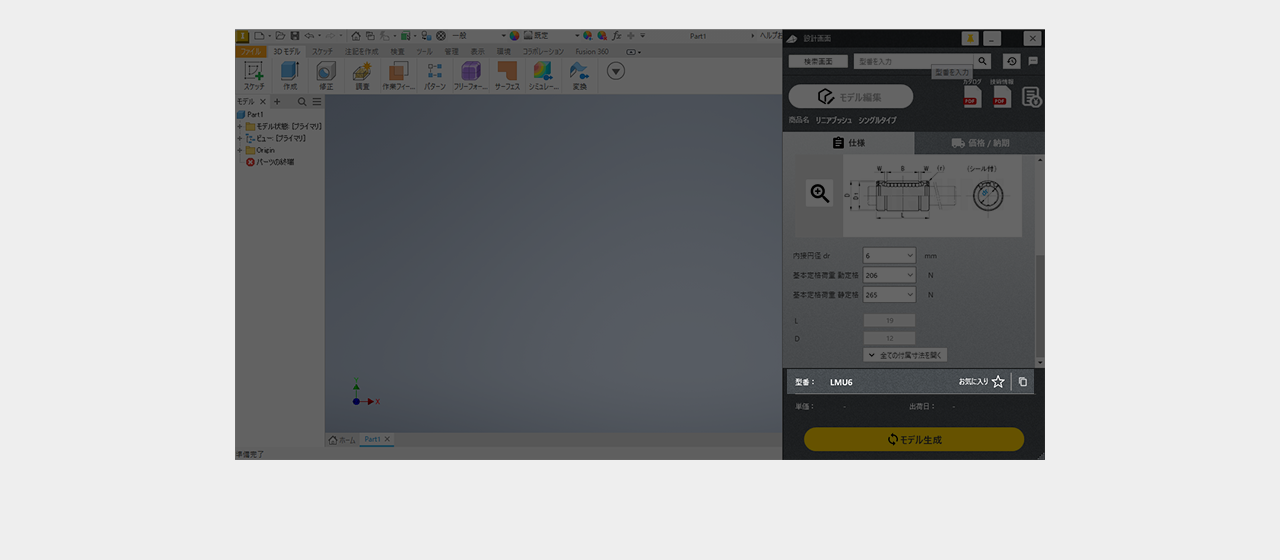Copy the part number LMU6 with the copy icon

[1022, 382]
